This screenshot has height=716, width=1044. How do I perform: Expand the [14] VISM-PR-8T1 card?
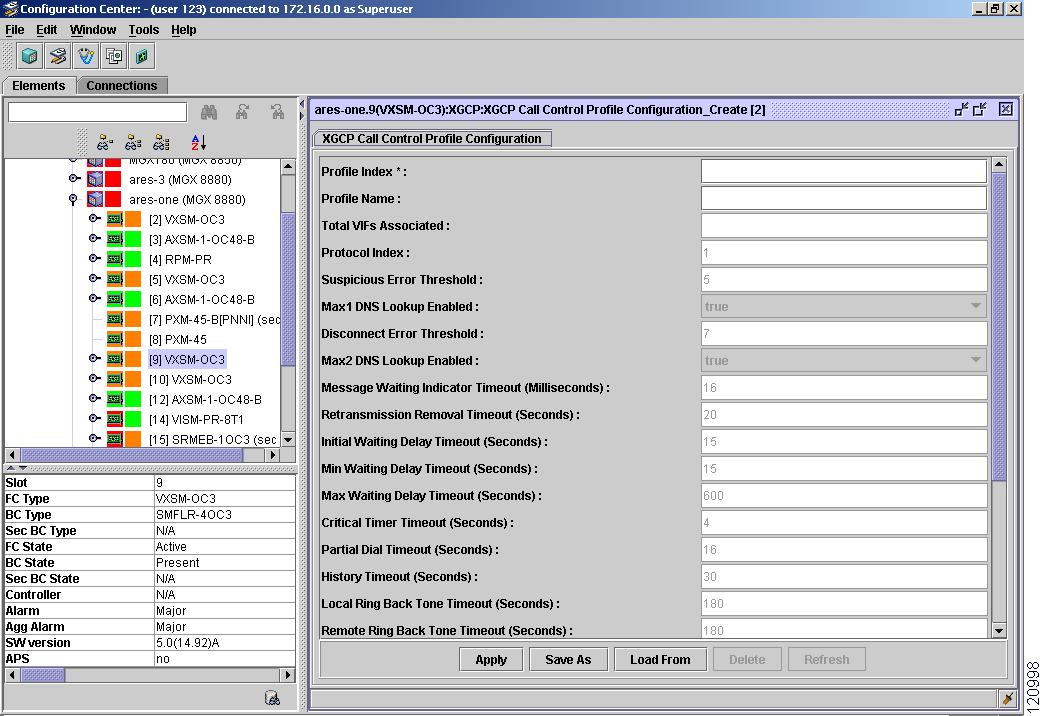point(94,418)
